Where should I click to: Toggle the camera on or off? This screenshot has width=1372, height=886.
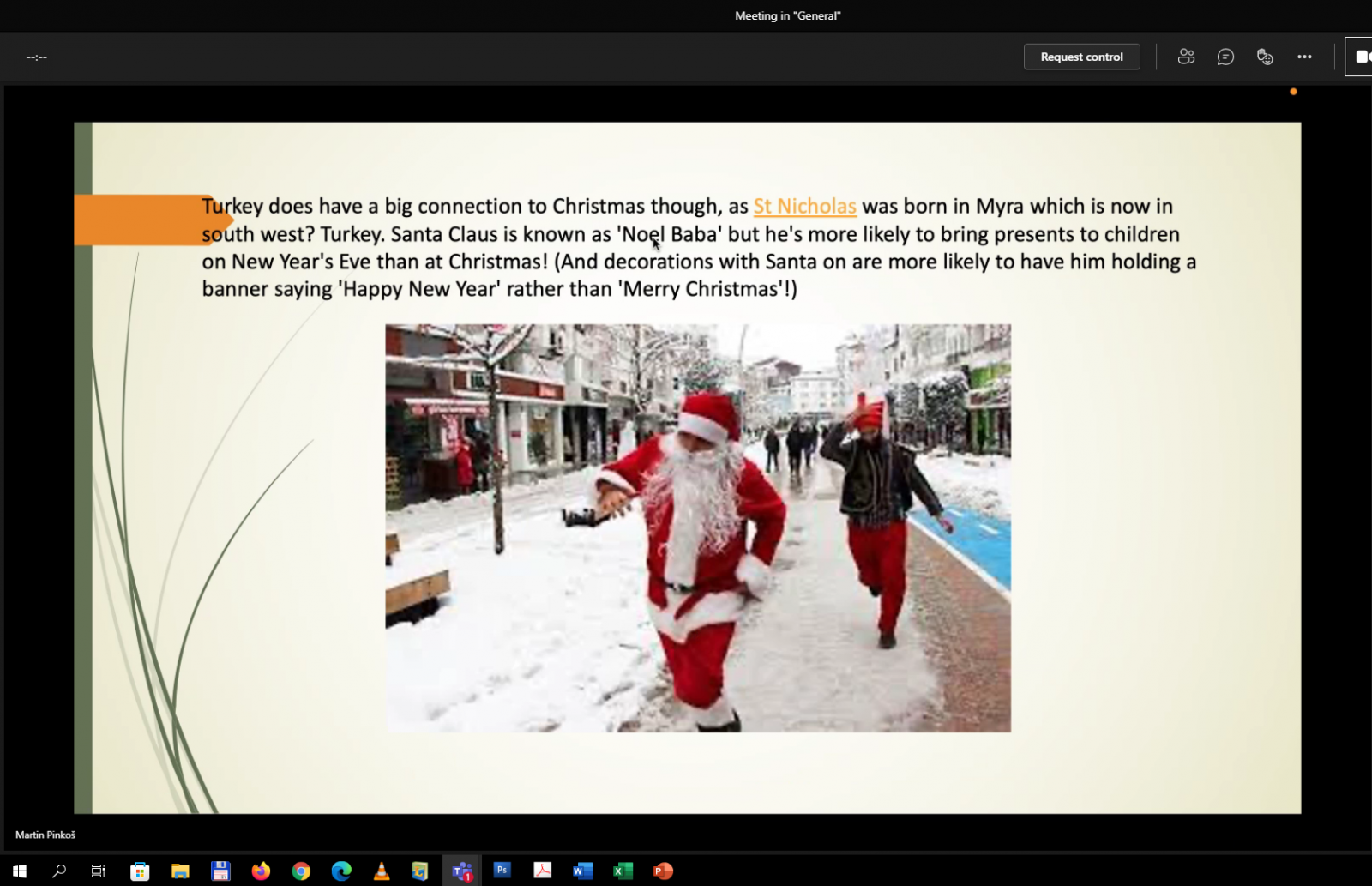[1360, 57]
